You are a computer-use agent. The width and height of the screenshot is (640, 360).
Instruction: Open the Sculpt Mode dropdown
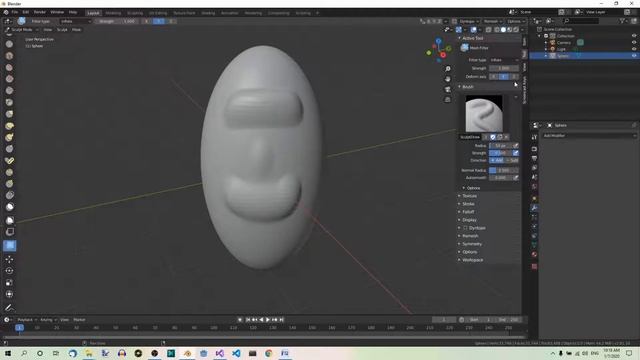click(22, 30)
